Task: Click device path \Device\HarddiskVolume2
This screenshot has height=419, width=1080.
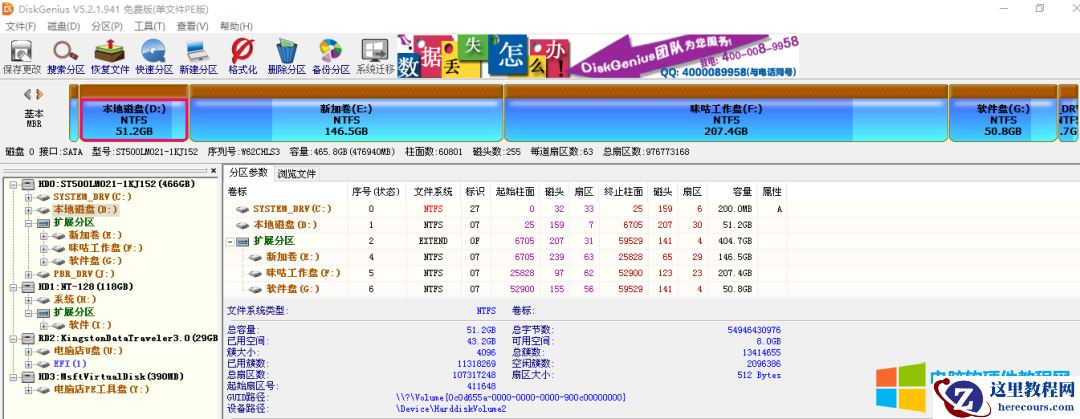Action: coord(450,409)
